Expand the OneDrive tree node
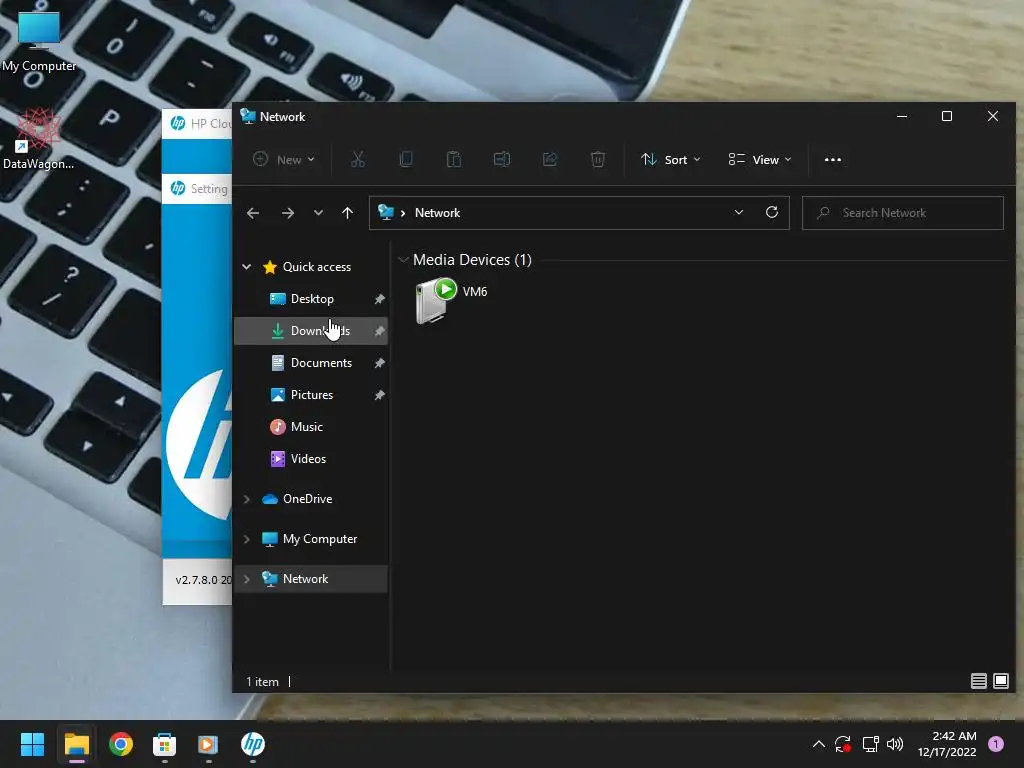 [247, 499]
